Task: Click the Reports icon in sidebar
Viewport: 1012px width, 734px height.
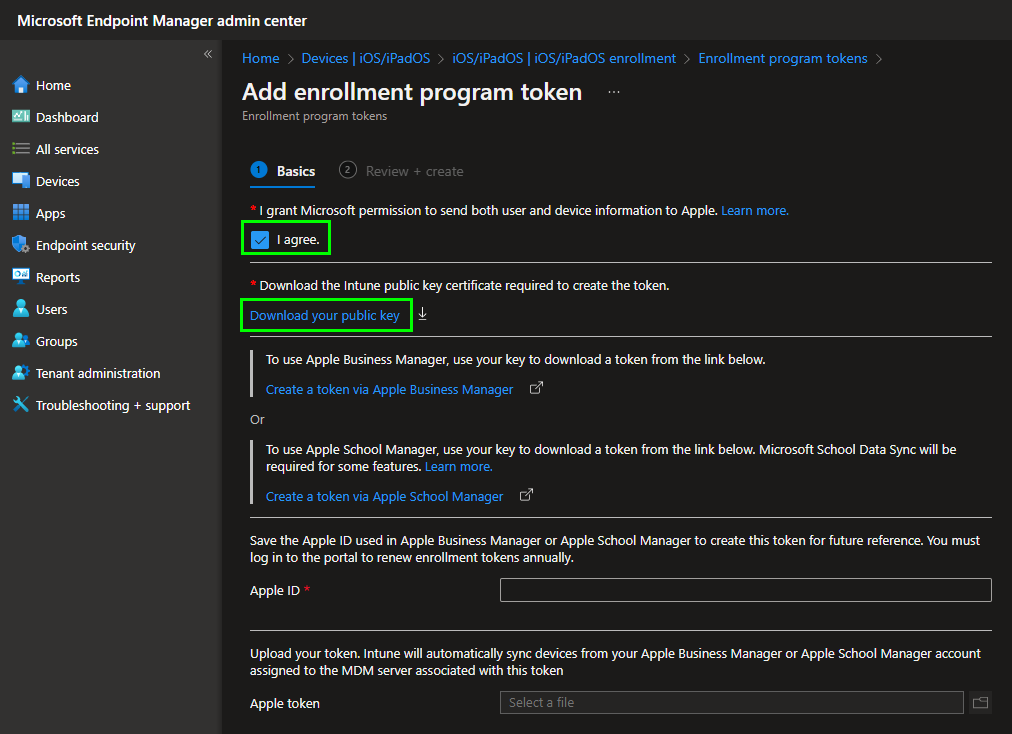Action: pos(21,277)
